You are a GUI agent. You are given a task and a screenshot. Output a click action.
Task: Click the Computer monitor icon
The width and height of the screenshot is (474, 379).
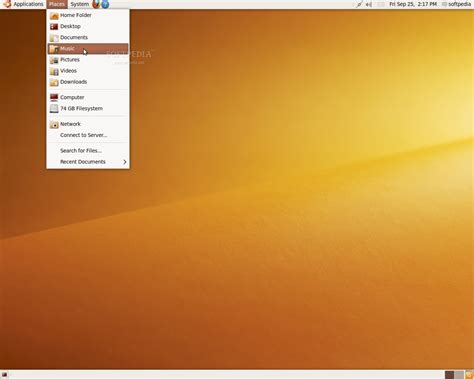coord(54,97)
